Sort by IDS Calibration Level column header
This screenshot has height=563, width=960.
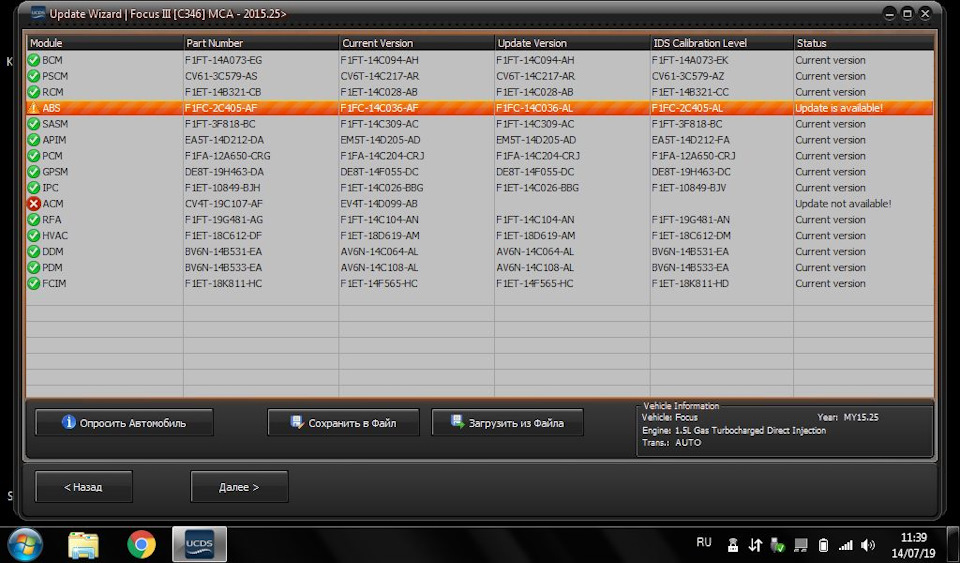click(x=721, y=43)
